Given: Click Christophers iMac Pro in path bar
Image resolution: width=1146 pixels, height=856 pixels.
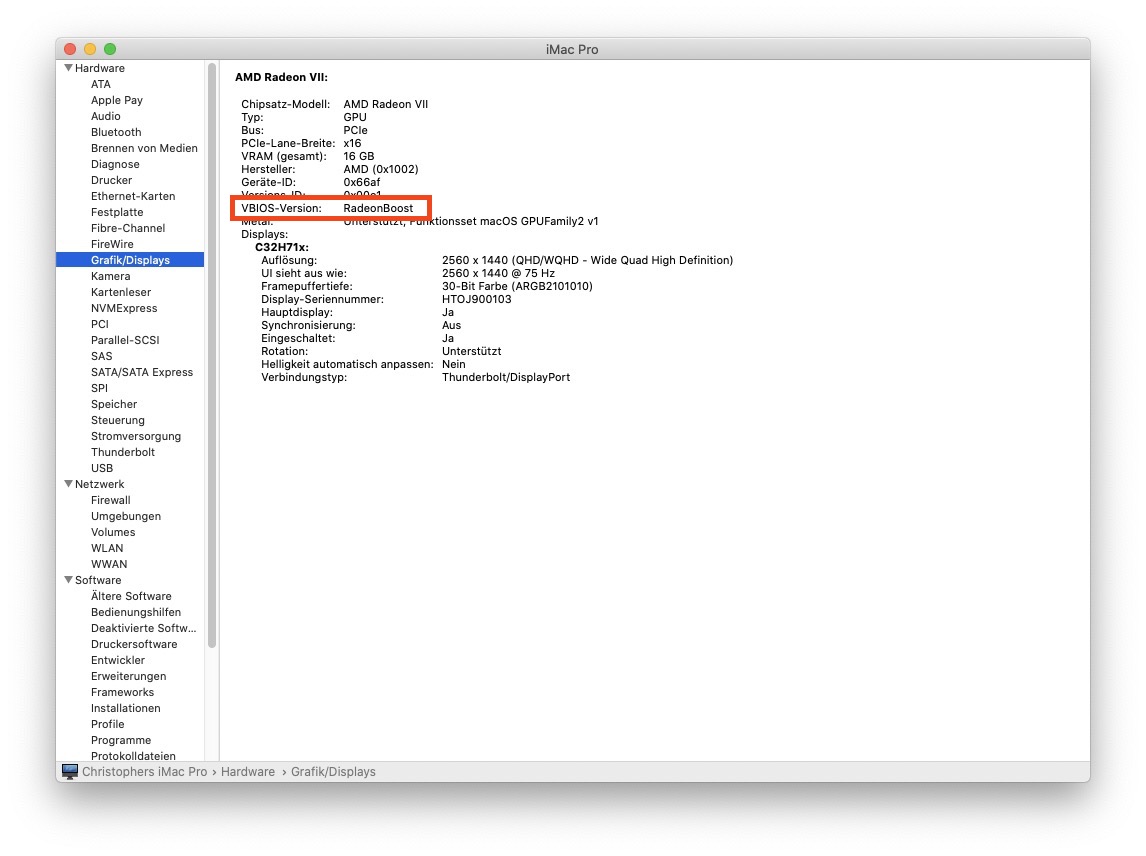Looking at the screenshot, I should 145,772.
